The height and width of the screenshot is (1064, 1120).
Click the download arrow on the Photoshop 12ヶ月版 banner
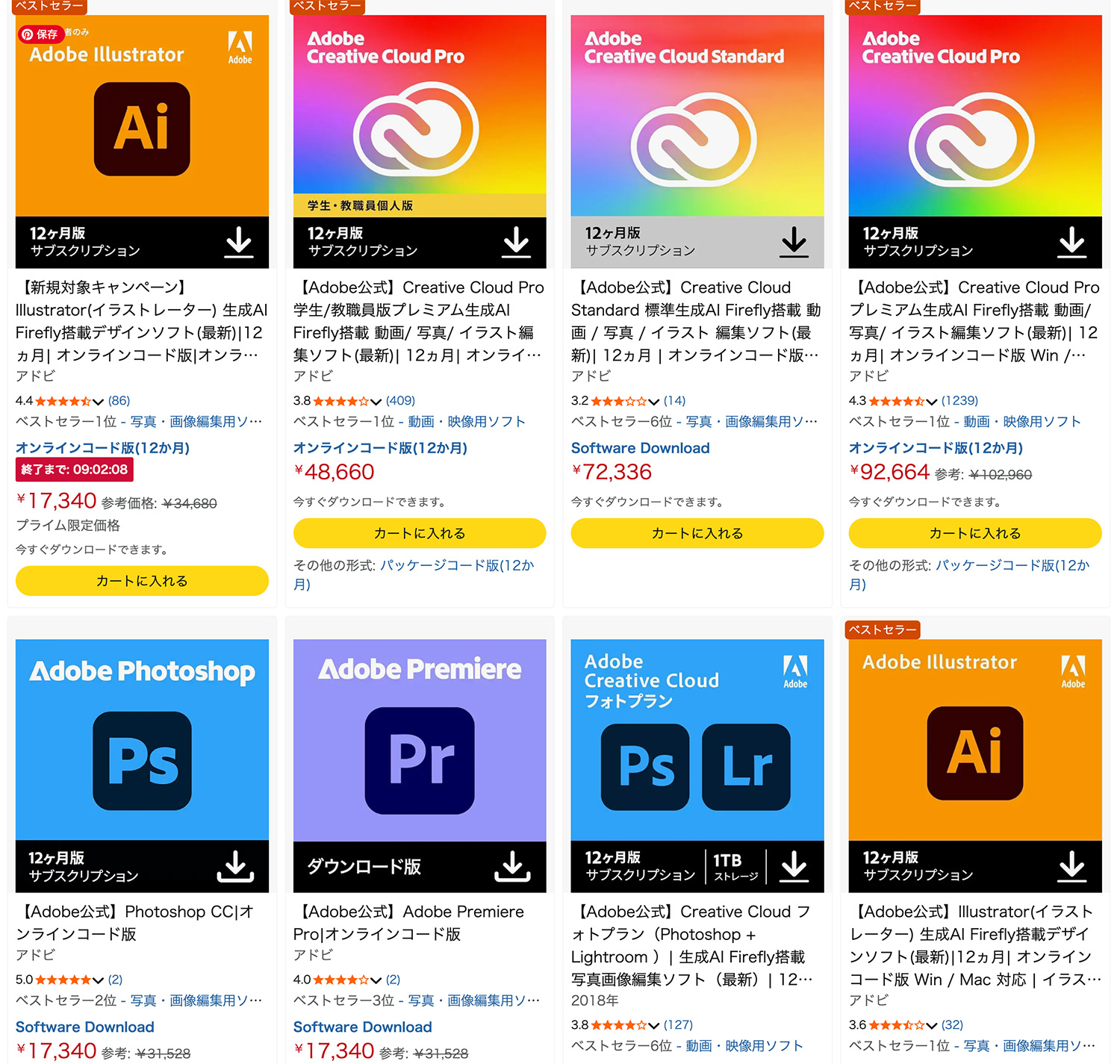click(235, 866)
